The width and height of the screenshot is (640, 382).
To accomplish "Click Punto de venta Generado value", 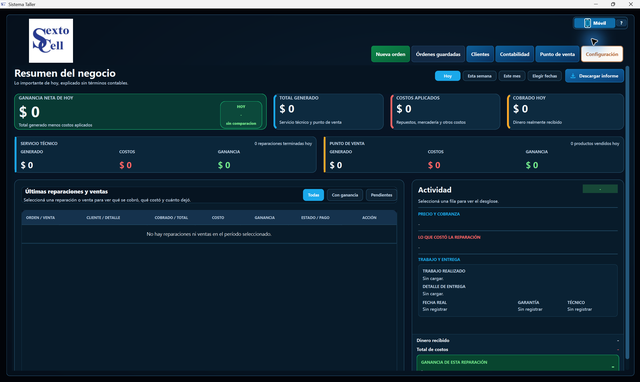I will [x=336, y=165].
